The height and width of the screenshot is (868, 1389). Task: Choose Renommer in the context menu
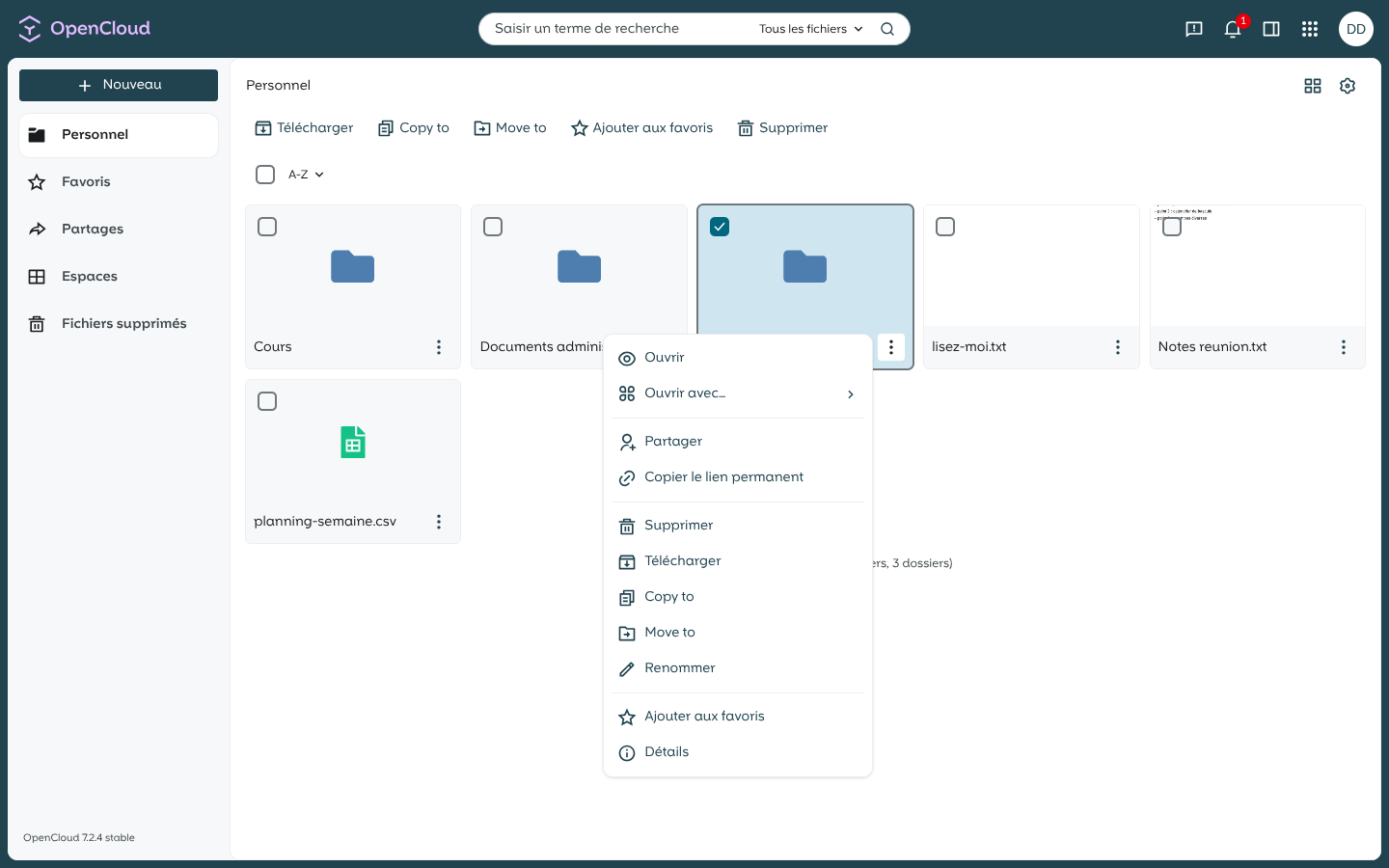coord(738,668)
